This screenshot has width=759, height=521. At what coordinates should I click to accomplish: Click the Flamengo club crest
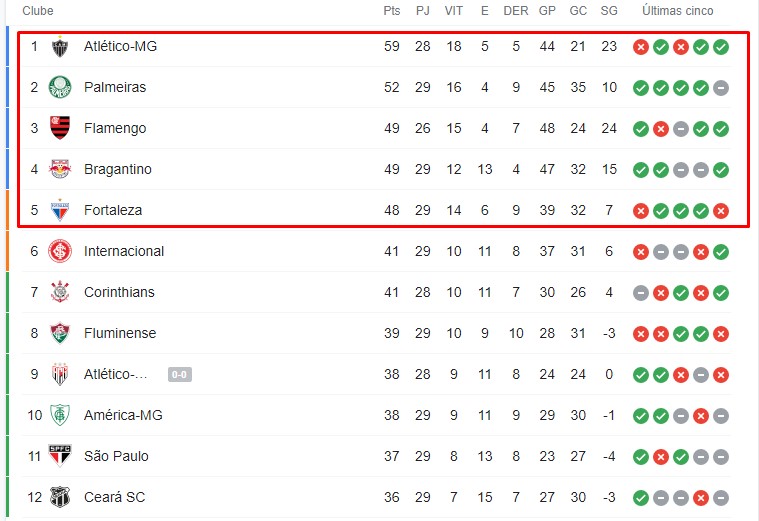[x=60, y=129]
